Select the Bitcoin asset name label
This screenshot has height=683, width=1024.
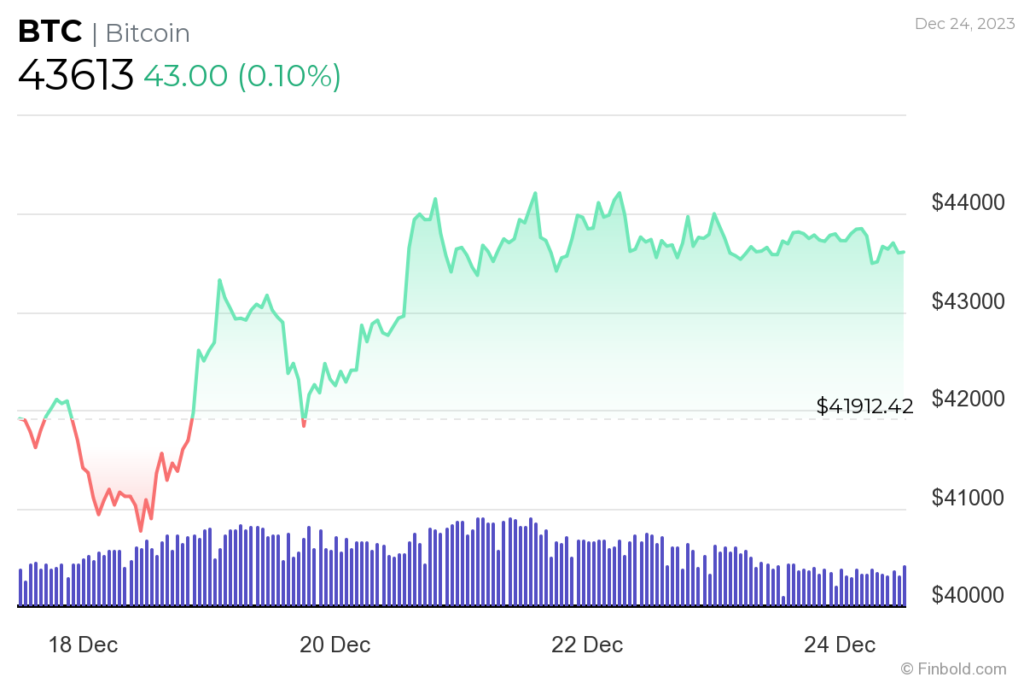(147, 33)
